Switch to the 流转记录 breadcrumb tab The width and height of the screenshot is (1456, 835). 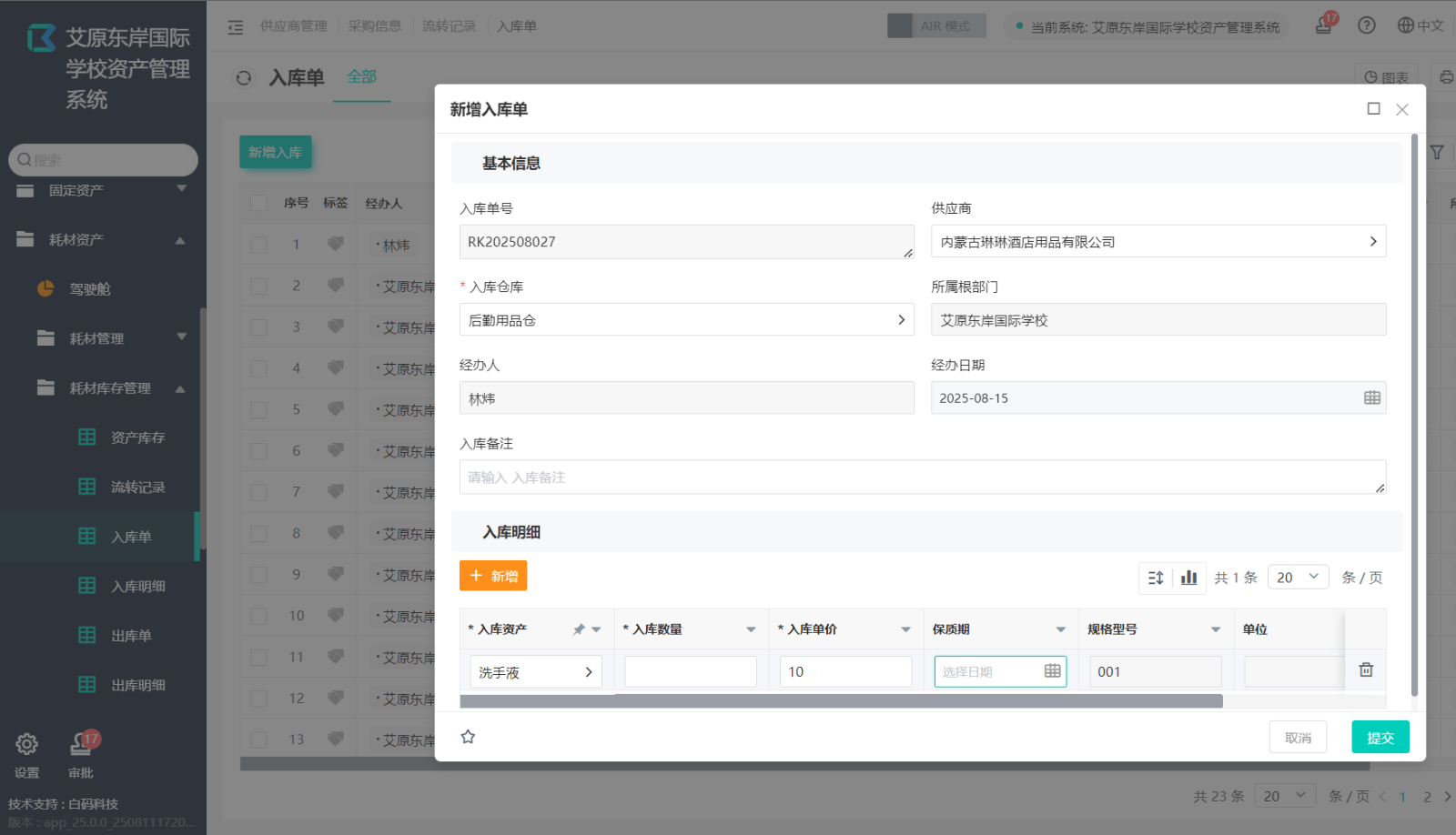tap(449, 26)
